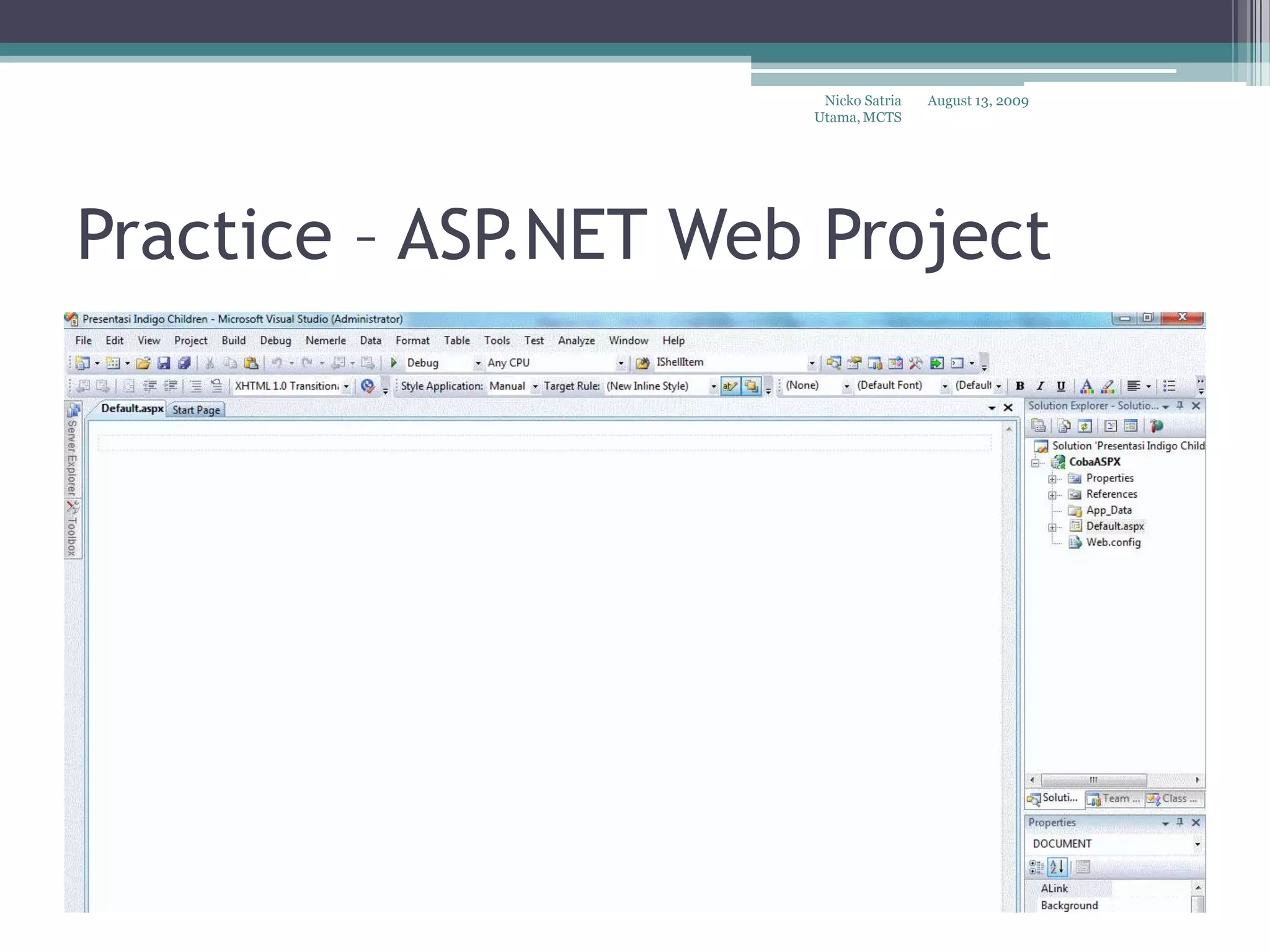Open the (None) block format dropdown
The width and height of the screenshot is (1270, 952).
(846, 386)
